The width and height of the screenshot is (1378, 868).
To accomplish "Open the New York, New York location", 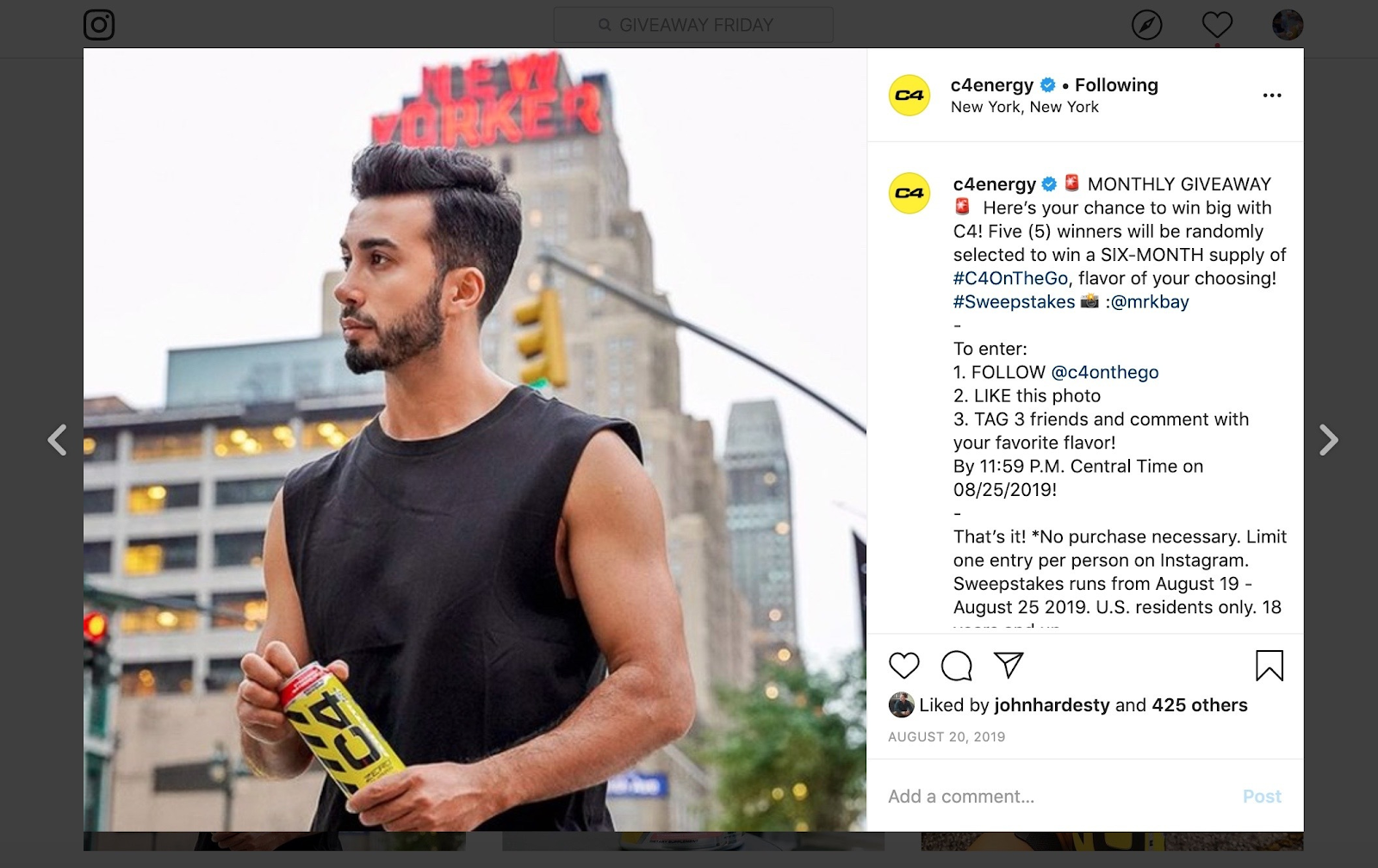I will (x=1025, y=107).
